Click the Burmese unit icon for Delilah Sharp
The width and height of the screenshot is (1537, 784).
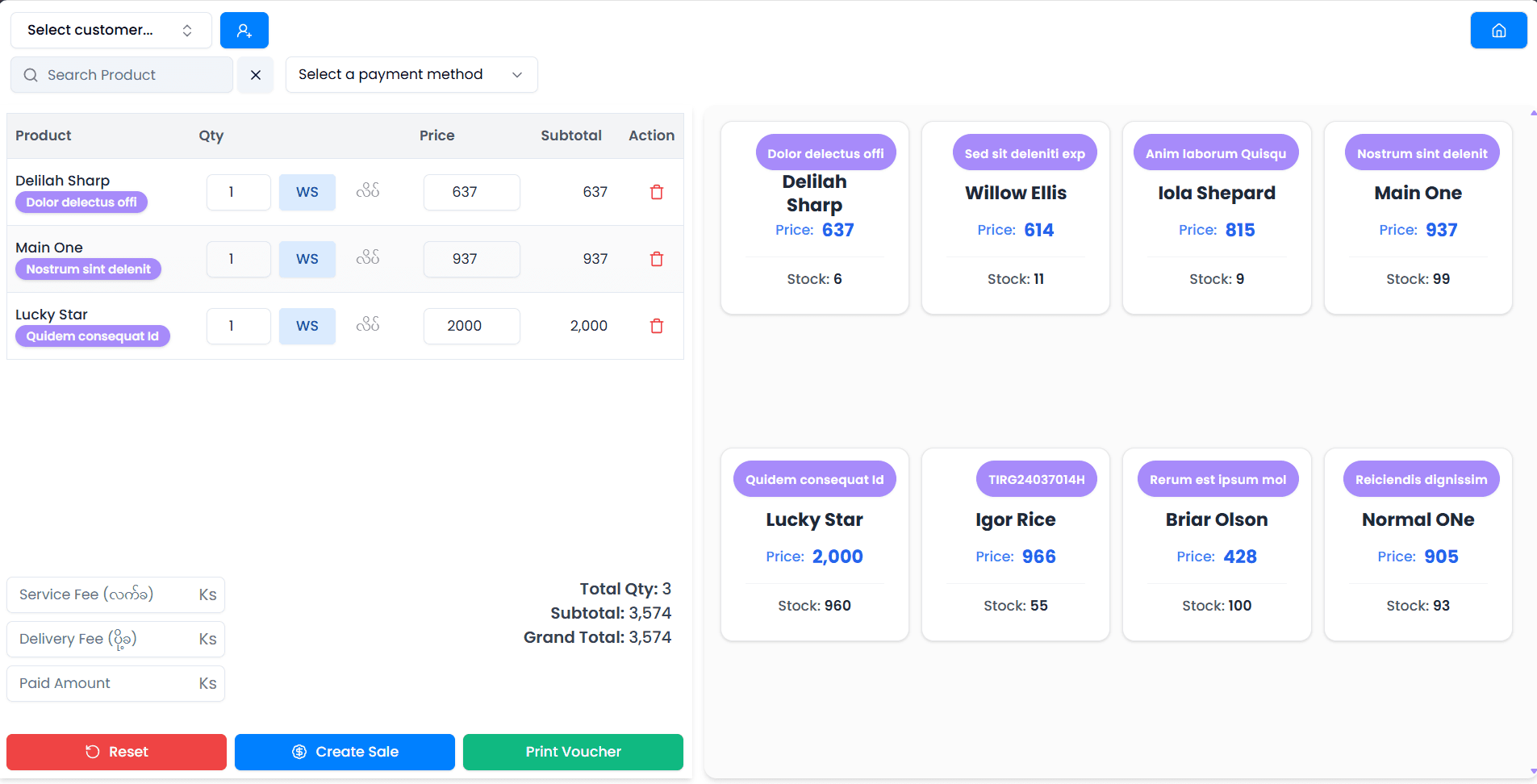pyautogui.click(x=368, y=191)
